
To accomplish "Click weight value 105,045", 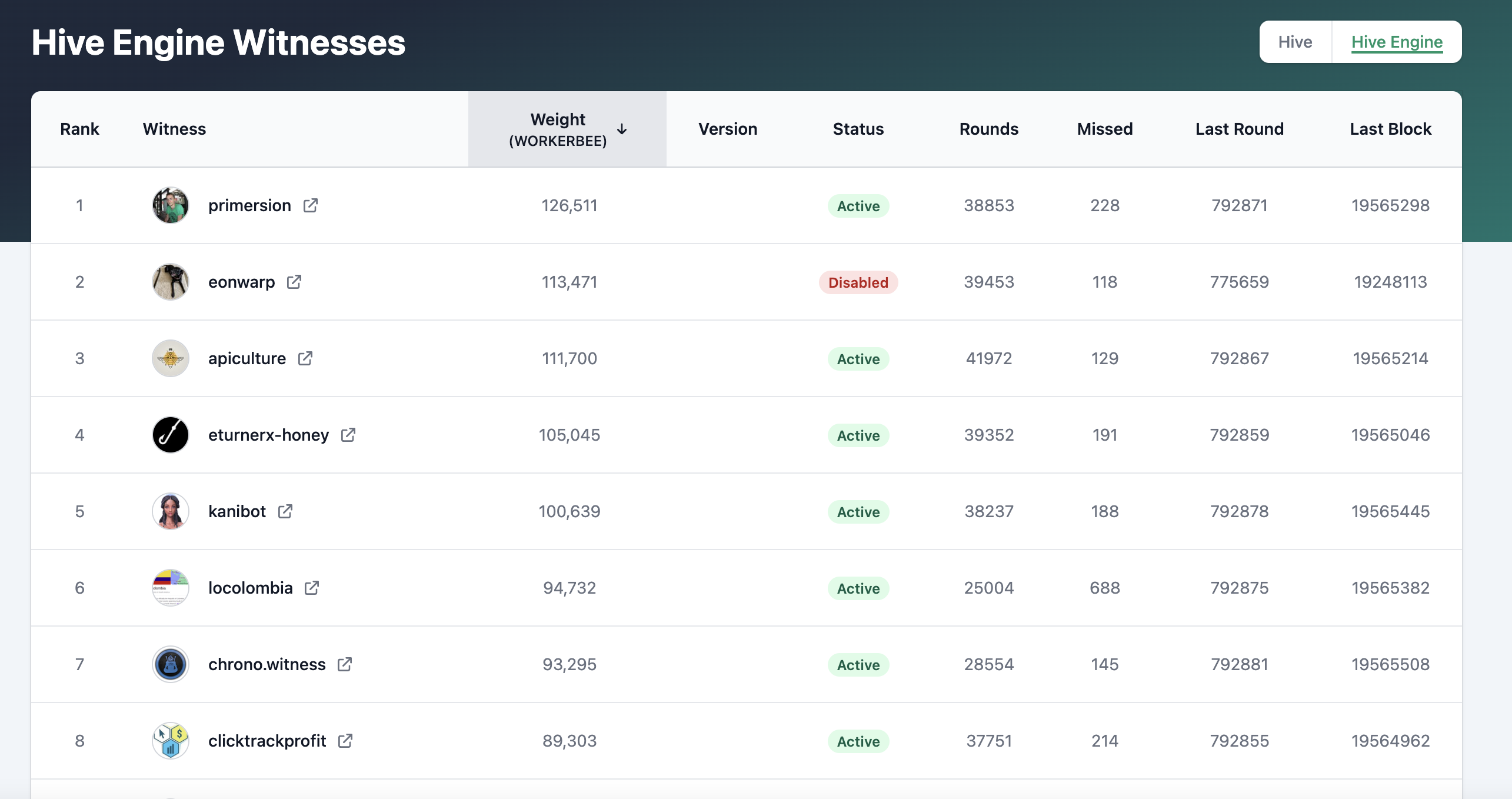I will (x=570, y=435).
